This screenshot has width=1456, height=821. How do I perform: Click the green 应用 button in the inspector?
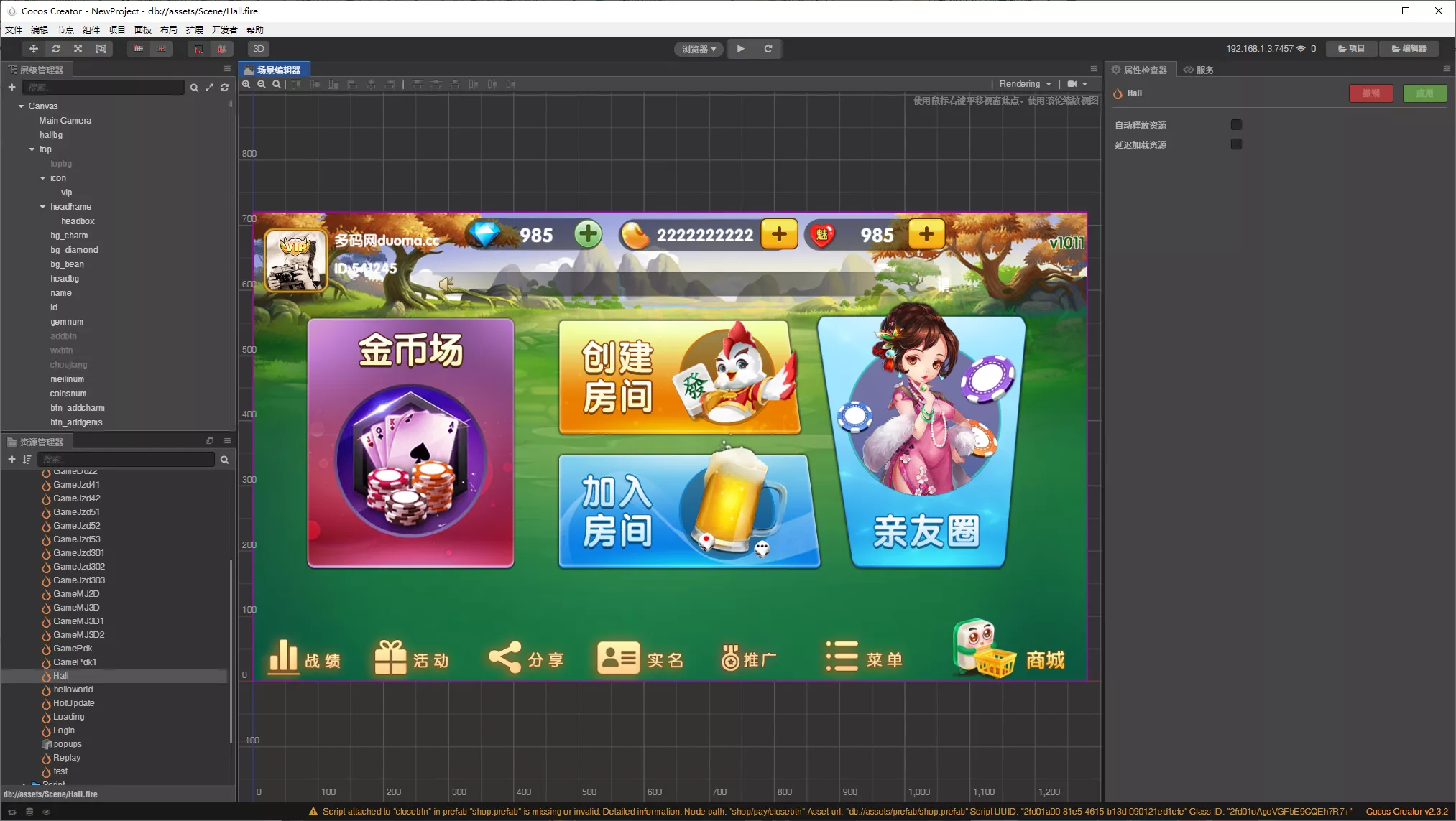[x=1424, y=93]
